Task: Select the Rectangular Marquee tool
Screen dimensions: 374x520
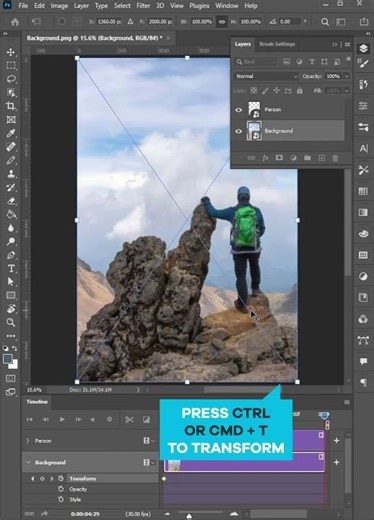Action: click(x=11, y=66)
